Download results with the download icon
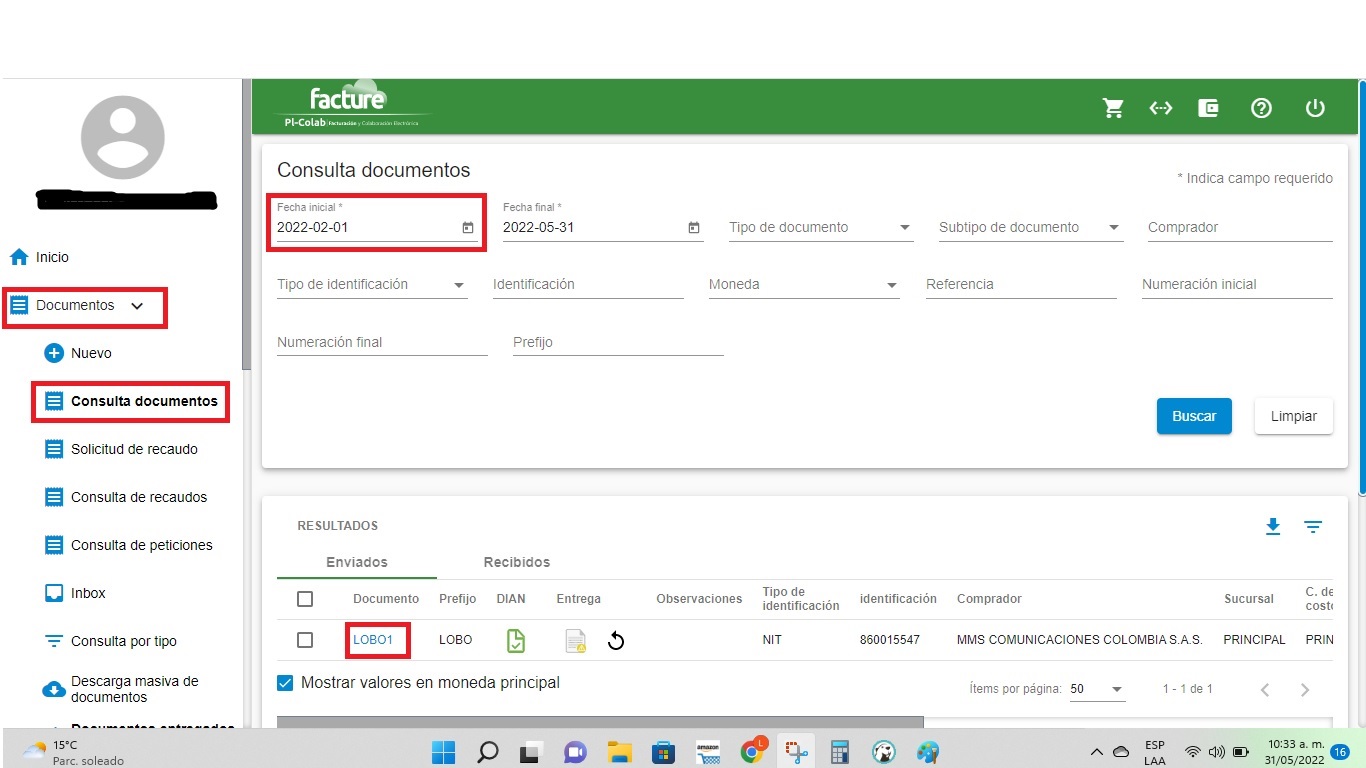 coord(1272,526)
